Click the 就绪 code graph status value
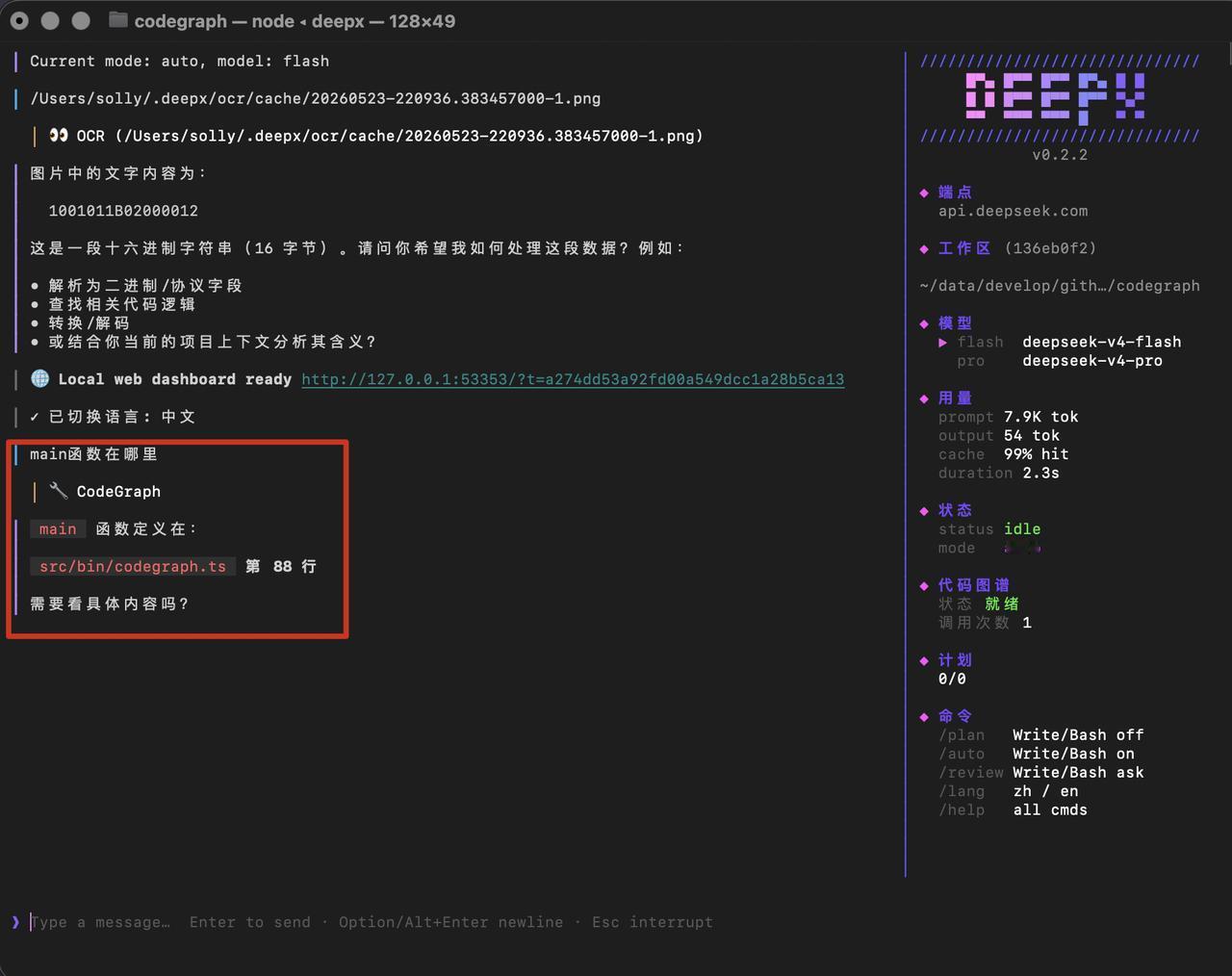 click(1002, 604)
